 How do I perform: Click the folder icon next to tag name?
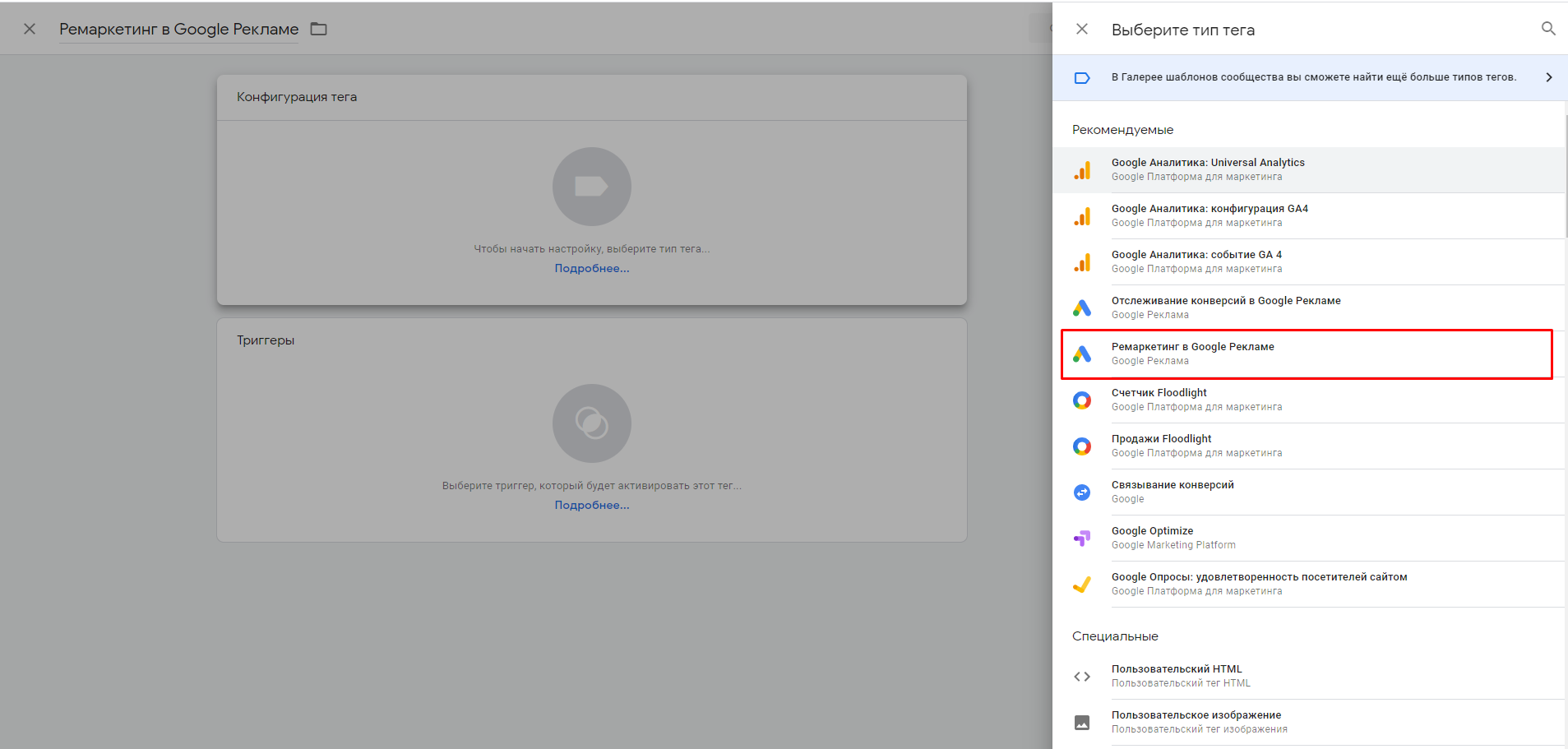(x=318, y=29)
